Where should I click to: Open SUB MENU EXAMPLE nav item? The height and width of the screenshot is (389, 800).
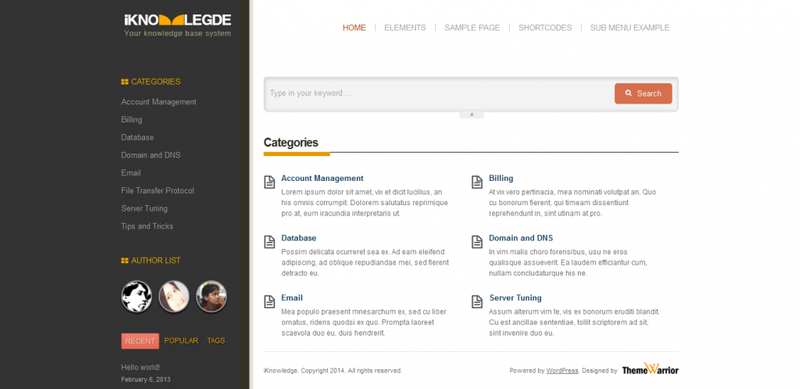pos(630,28)
